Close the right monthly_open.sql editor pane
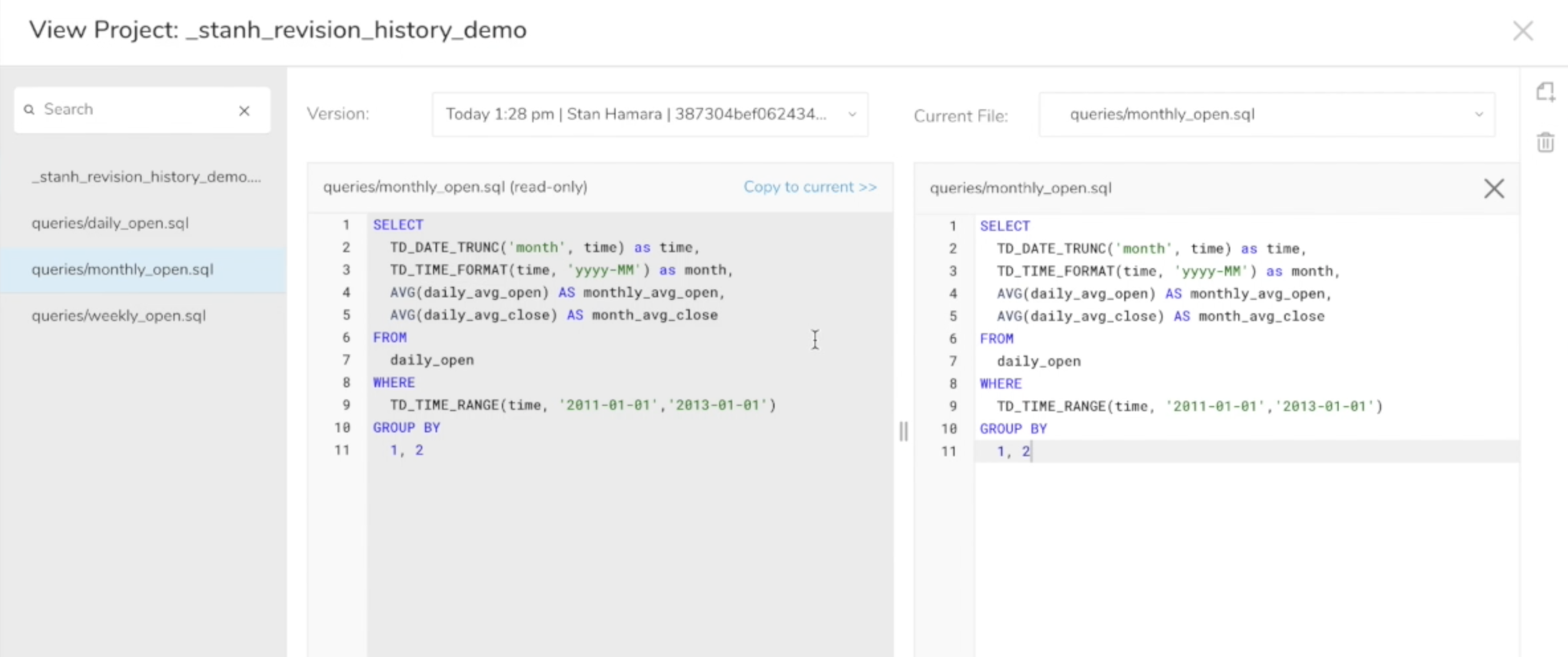Viewport: 1568px width, 657px height. click(1494, 189)
